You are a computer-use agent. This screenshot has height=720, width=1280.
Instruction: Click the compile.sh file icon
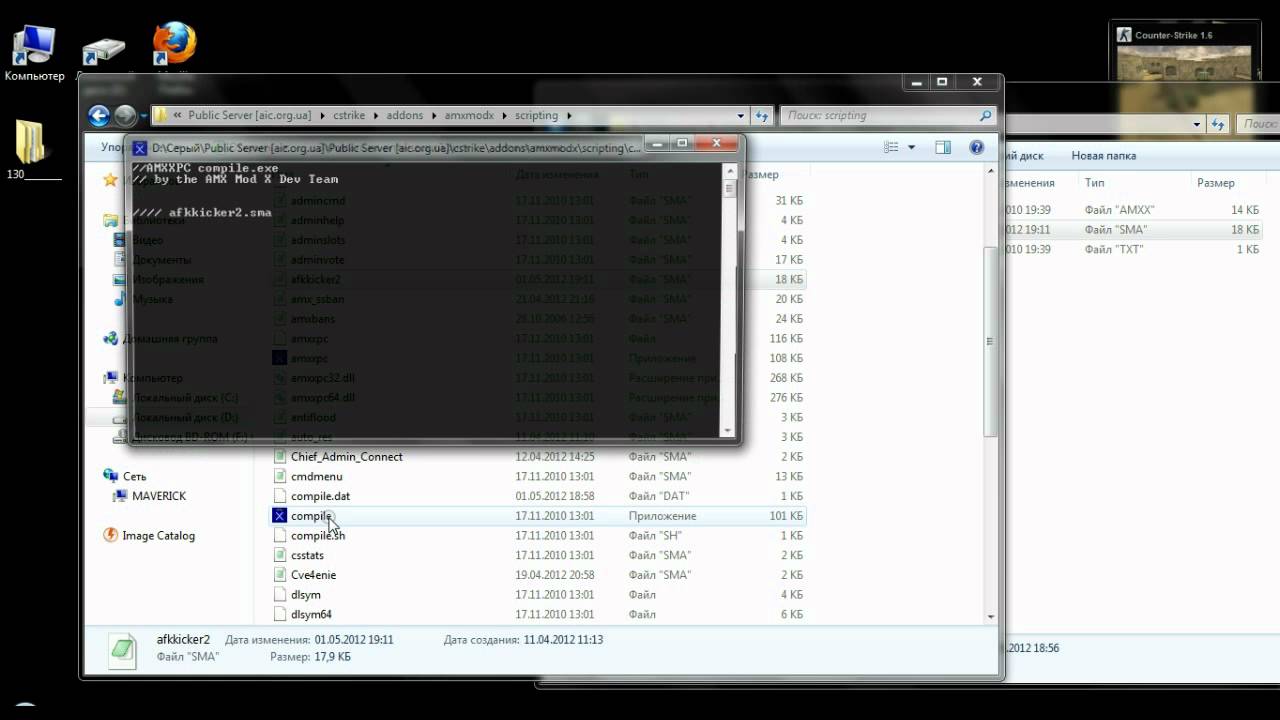[281, 536]
